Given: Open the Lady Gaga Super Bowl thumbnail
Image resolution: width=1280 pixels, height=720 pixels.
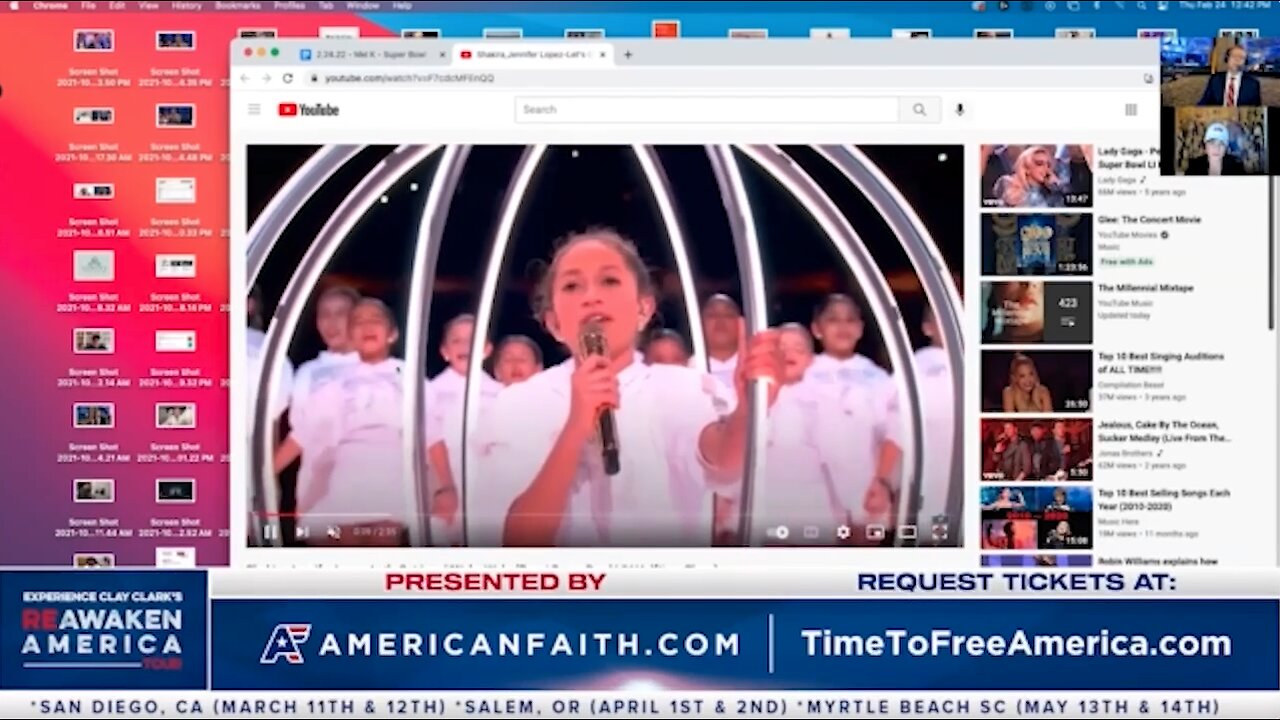Looking at the screenshot, I should pos(1036,175).
